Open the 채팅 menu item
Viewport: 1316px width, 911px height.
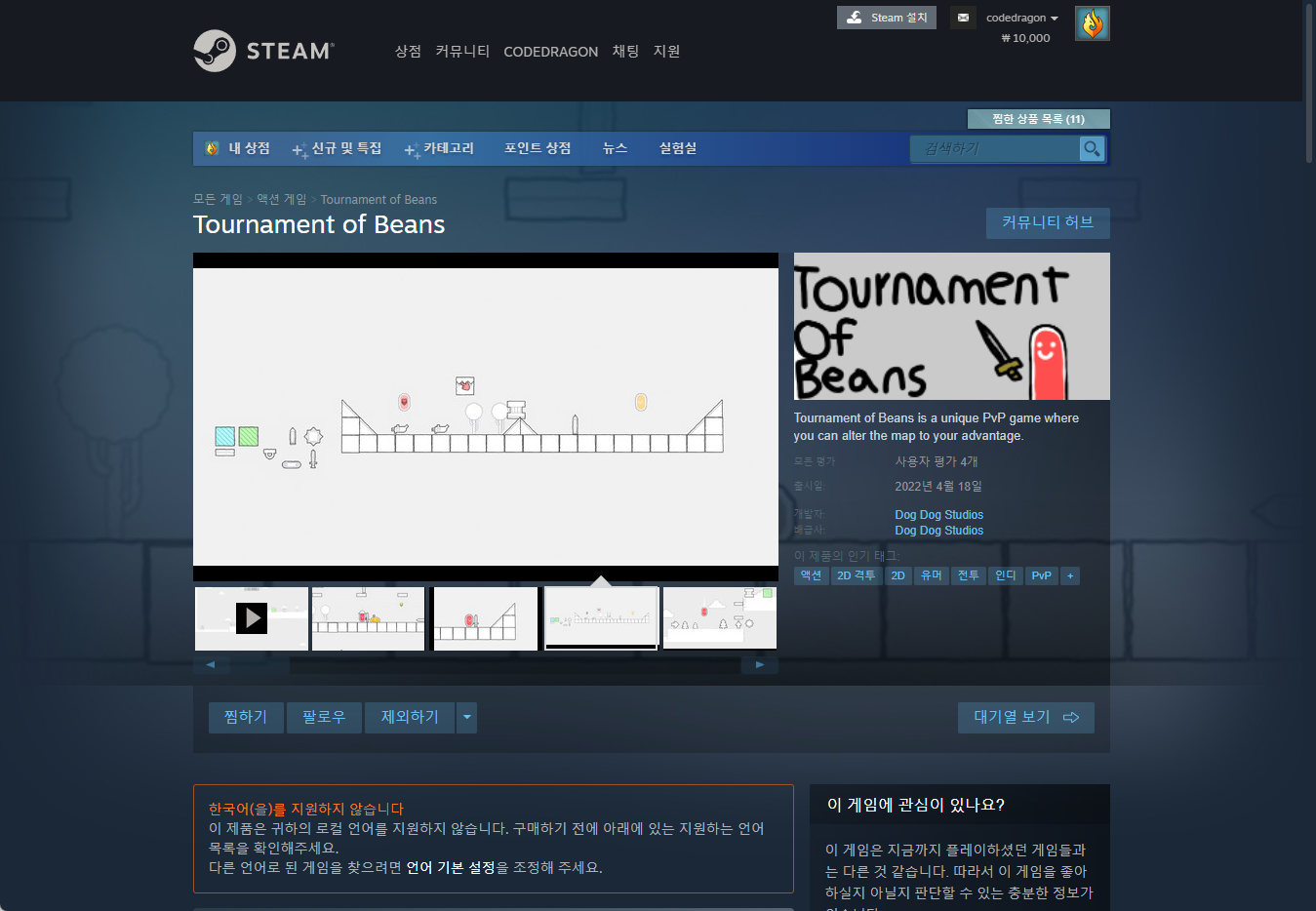pos(625,51)
